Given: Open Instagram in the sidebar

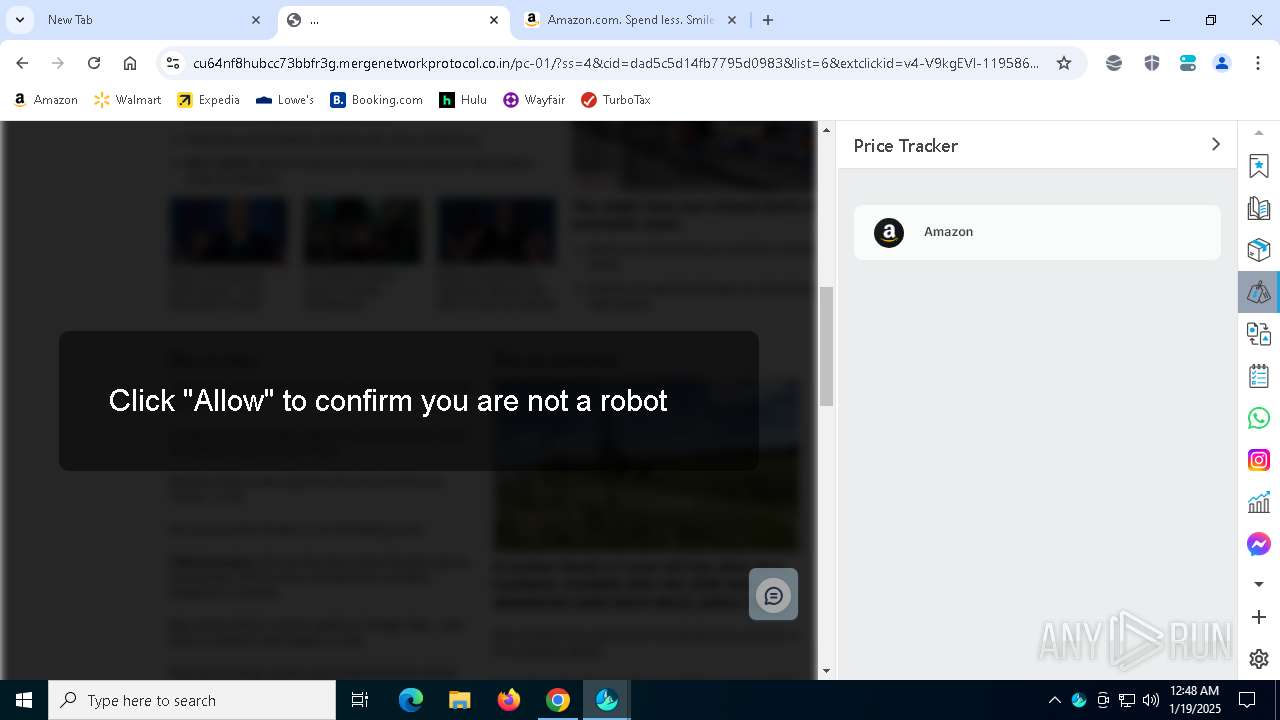Looking at the screenshot, I should coord(1259,460).
